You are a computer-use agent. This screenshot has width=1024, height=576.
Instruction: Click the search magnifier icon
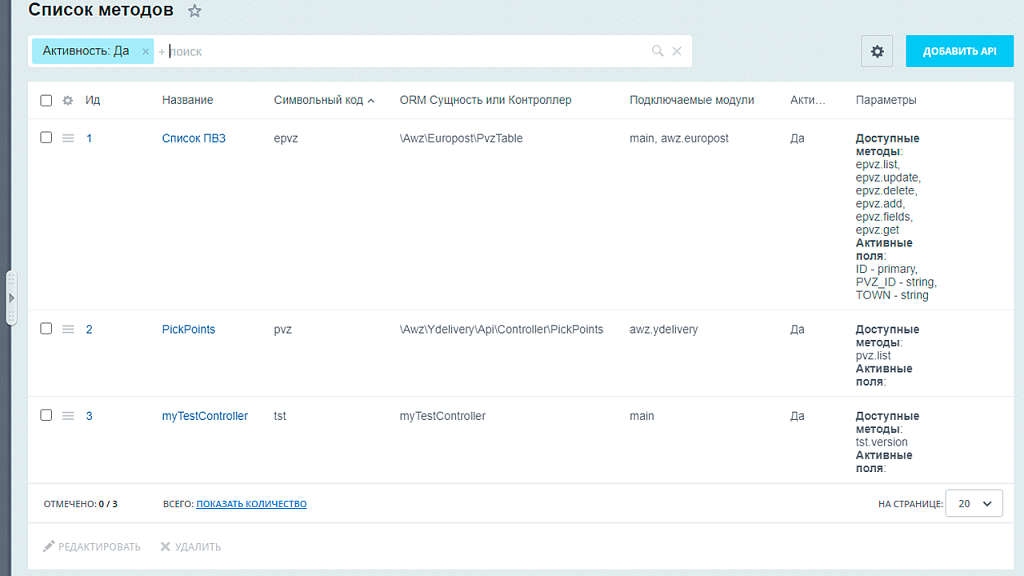click(657, 51)
